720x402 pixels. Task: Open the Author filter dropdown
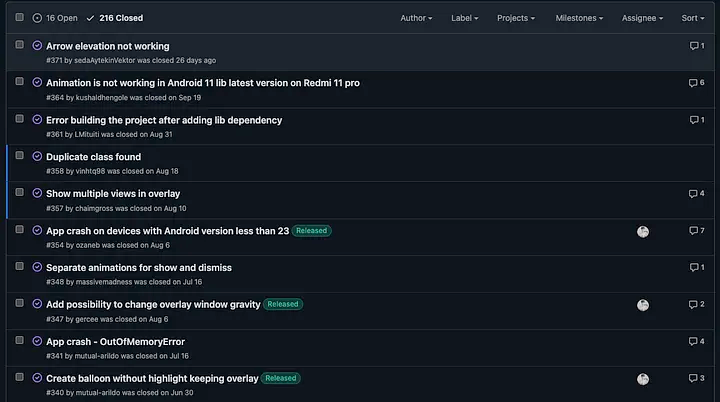click(416, 18)
